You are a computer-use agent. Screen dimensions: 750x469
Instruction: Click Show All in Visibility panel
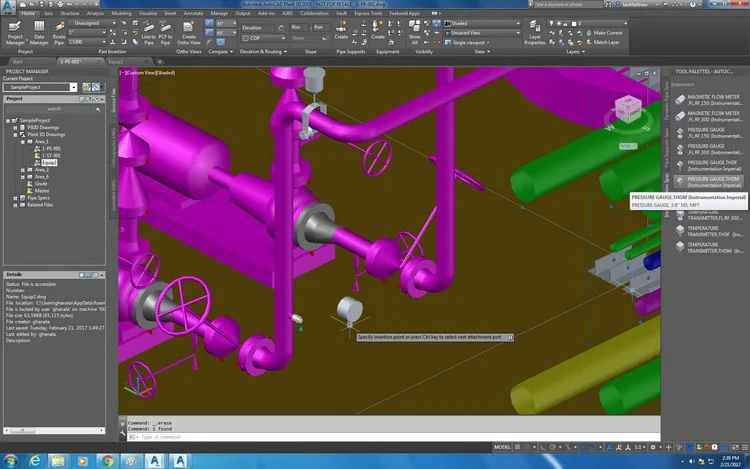point(414,32)
